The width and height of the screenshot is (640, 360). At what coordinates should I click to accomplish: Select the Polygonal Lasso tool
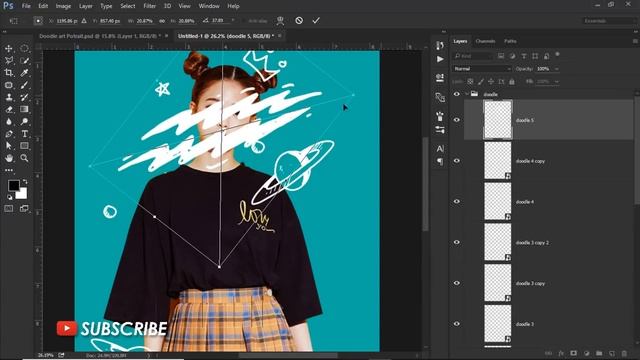tap(9, 61)
